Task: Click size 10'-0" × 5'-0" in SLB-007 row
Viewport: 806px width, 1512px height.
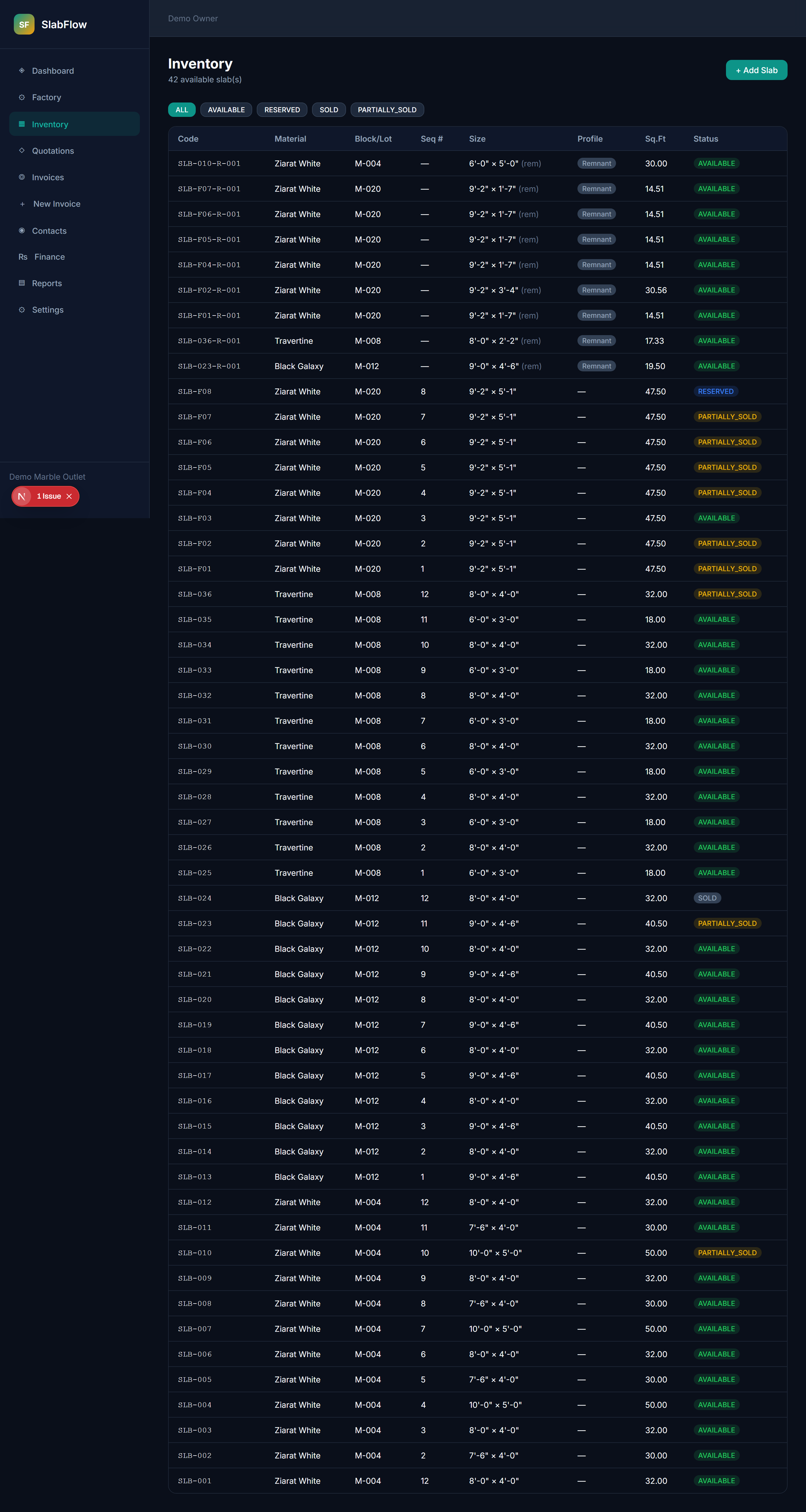Action: pyautogui.click(x=495, y=1329)
